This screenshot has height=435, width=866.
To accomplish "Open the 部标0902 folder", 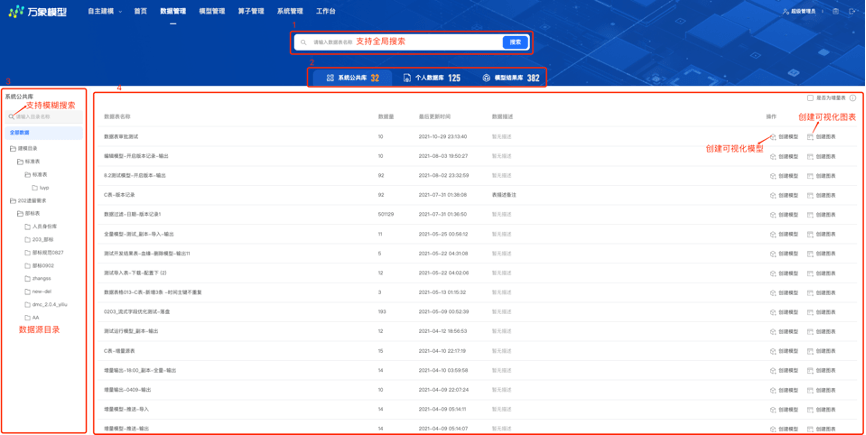I will click(x=39, y=266).
